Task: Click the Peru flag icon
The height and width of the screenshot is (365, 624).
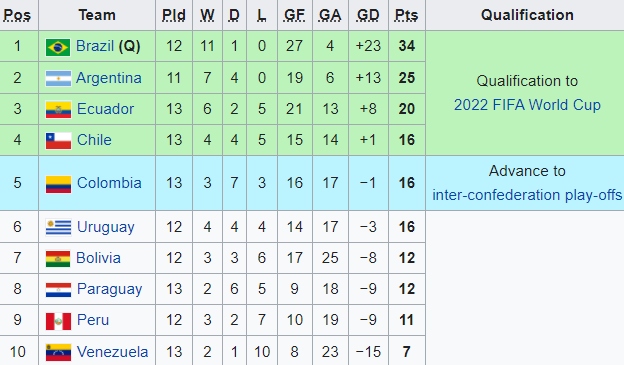Action: (x=58, y=321)
